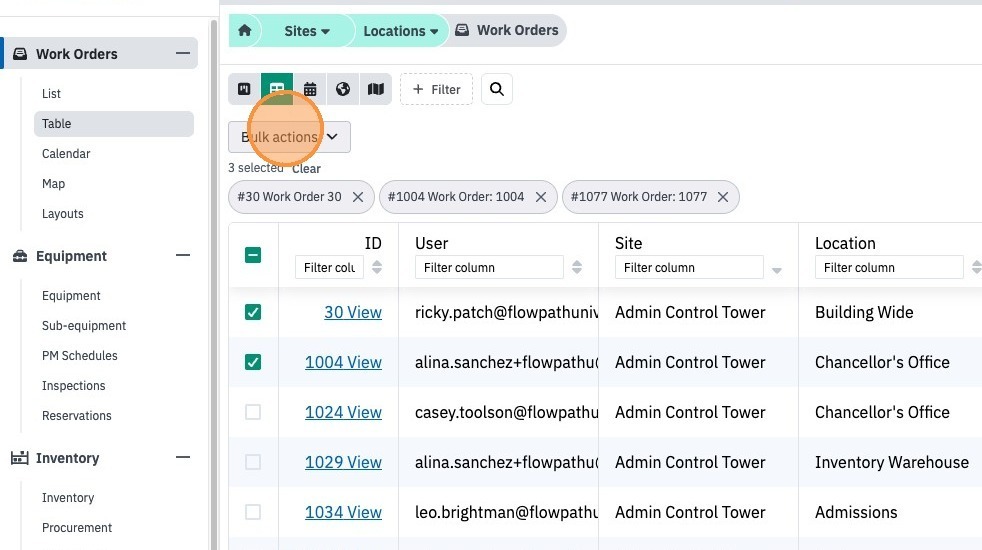
Task: Open PM Schedules in sidebar
Action: (x=80, y=356)
